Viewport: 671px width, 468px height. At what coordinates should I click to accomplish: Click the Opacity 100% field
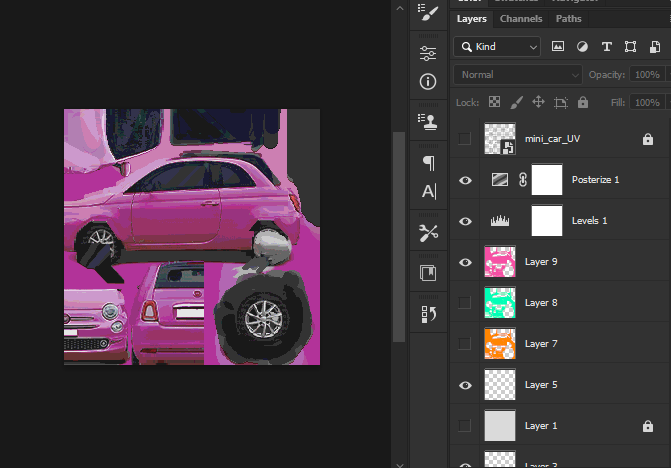pyautogui.click(x=647, y=75)
